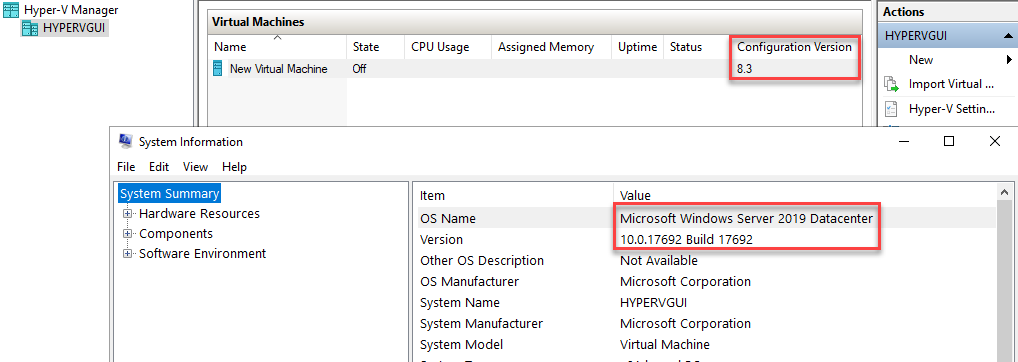The height and width of the screenshot is (362, 1018).
Task: Click the CPU Usage column header
Action: point(440,47)
